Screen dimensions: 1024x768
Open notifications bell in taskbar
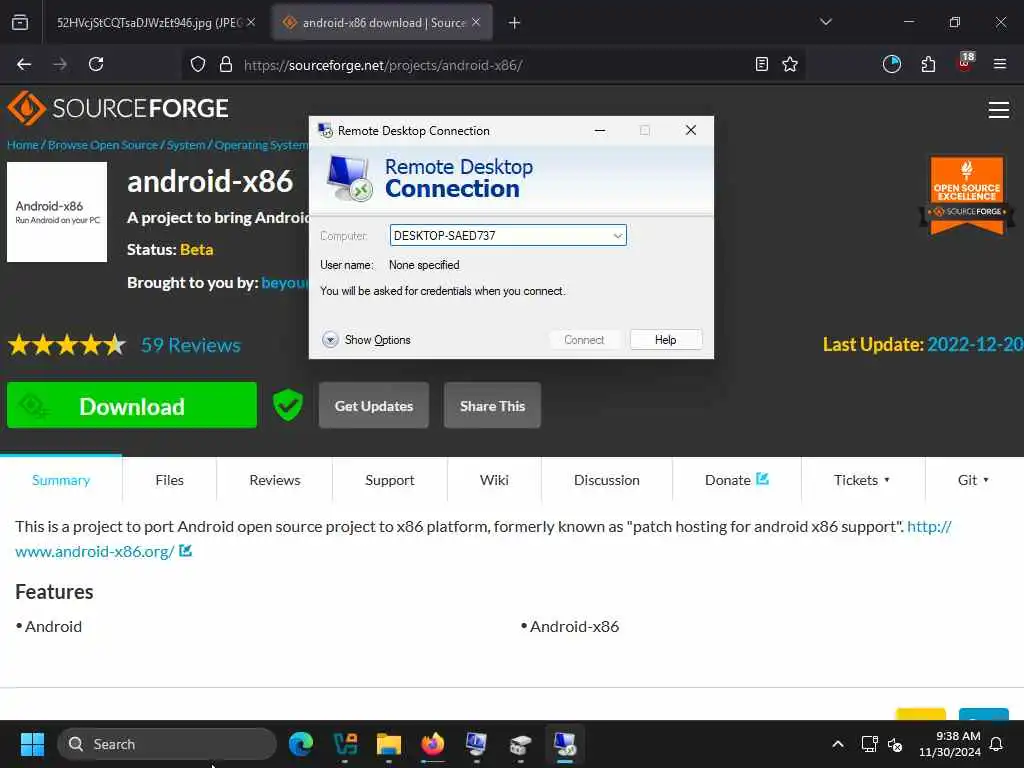997,744
